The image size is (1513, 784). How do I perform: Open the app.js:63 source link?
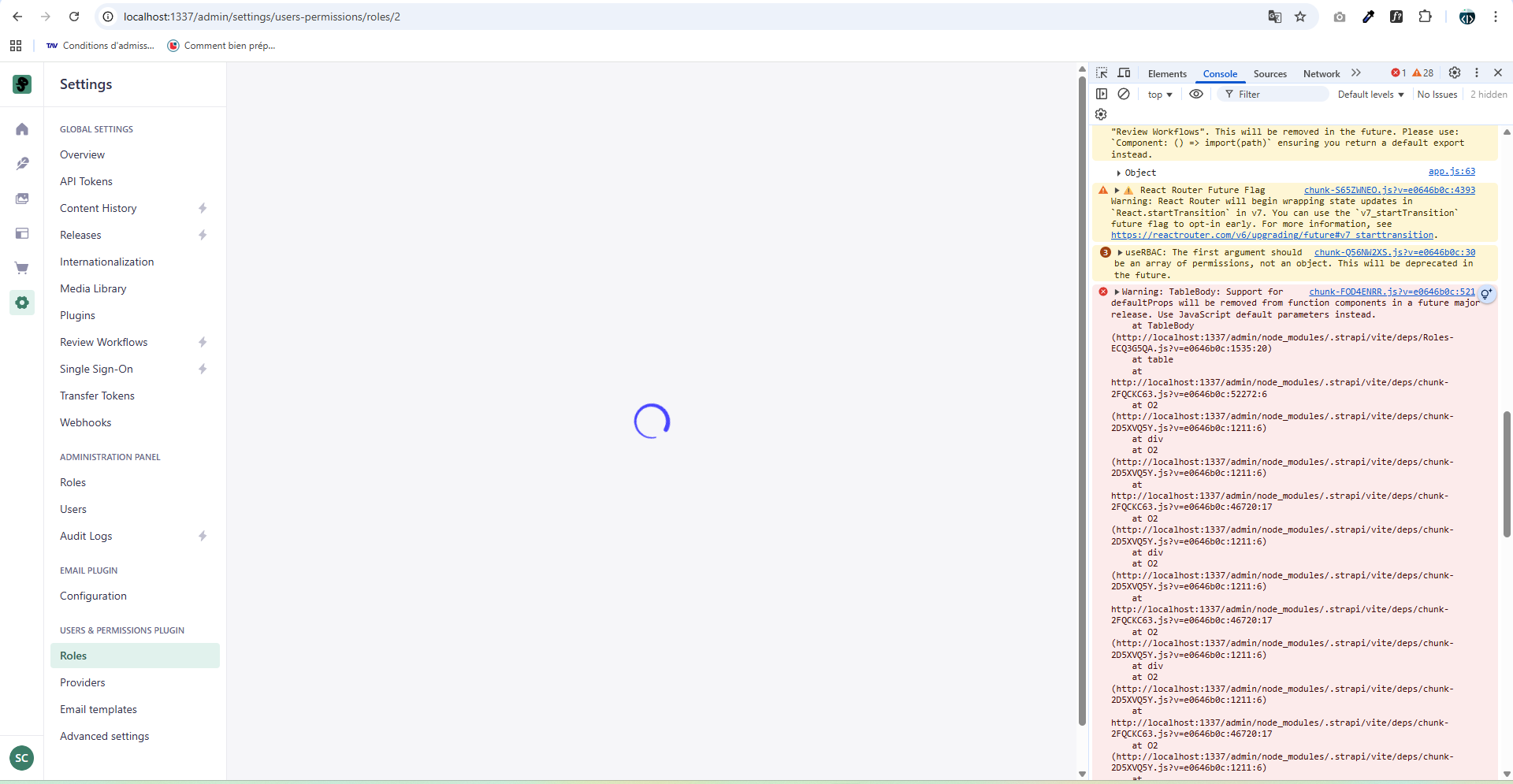[x=1451, y=172]
